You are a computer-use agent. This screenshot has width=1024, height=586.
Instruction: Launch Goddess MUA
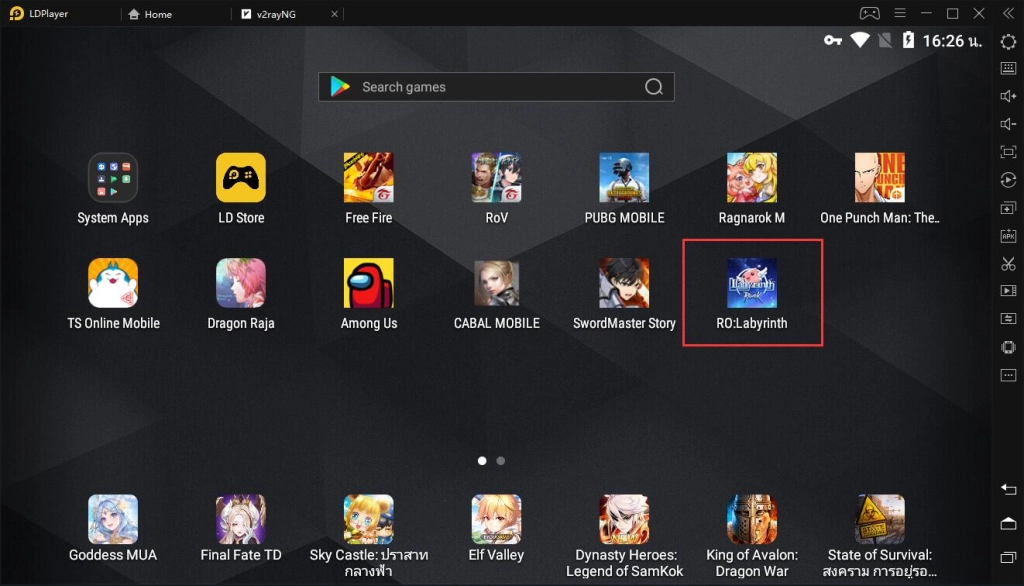[113, 519]
